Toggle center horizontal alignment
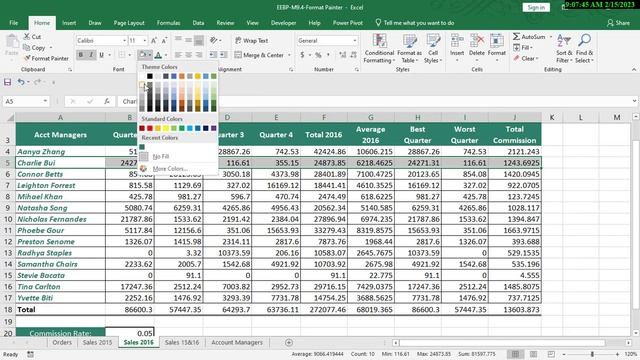 pyautogui.click(x=188, y=55)
